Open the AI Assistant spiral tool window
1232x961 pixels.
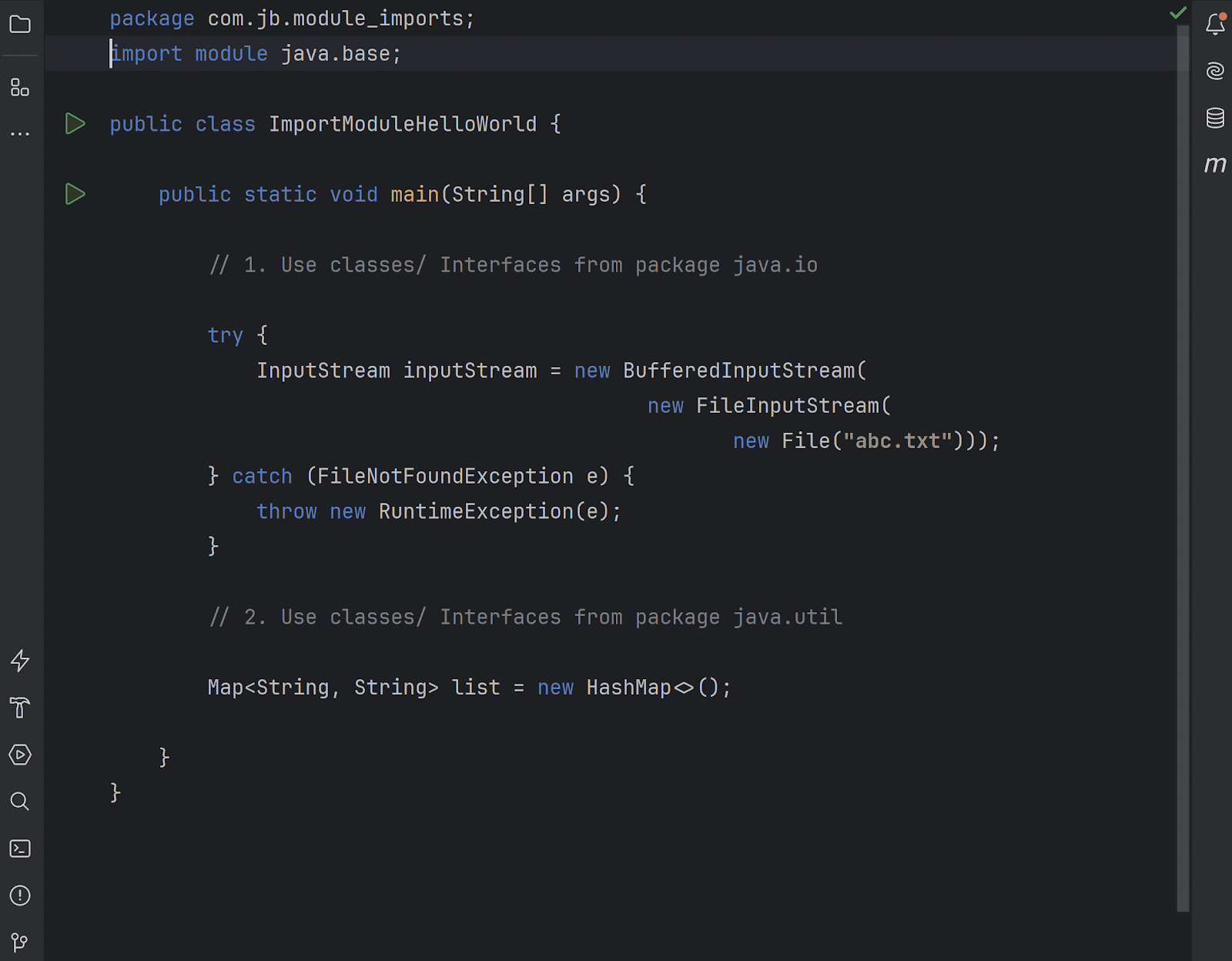coord(1215,71)
